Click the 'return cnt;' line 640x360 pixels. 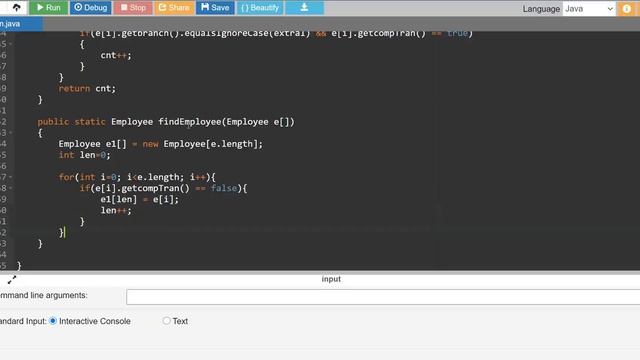point(87,89)
